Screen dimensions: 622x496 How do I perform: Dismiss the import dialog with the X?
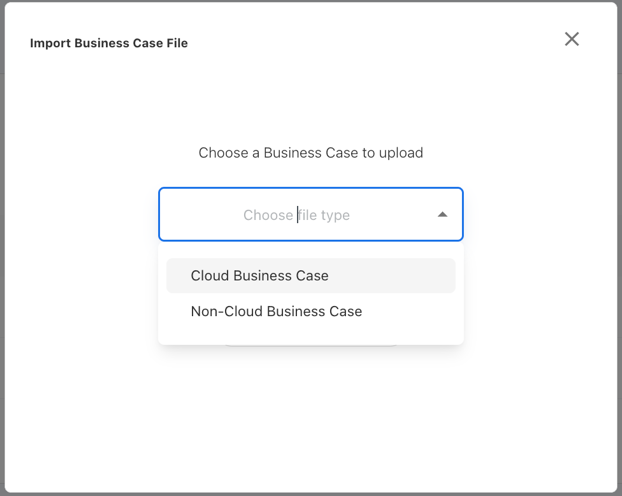pos(571,39)
